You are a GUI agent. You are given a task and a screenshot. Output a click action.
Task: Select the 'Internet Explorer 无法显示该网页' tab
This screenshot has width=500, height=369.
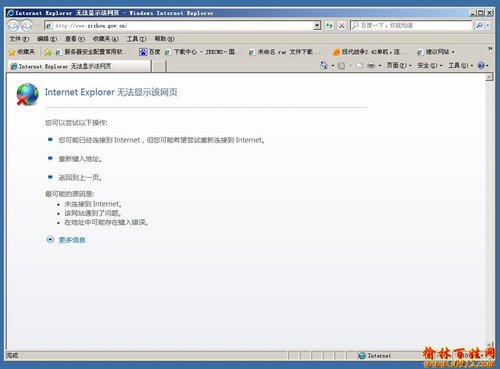click(x=79, y=66)
